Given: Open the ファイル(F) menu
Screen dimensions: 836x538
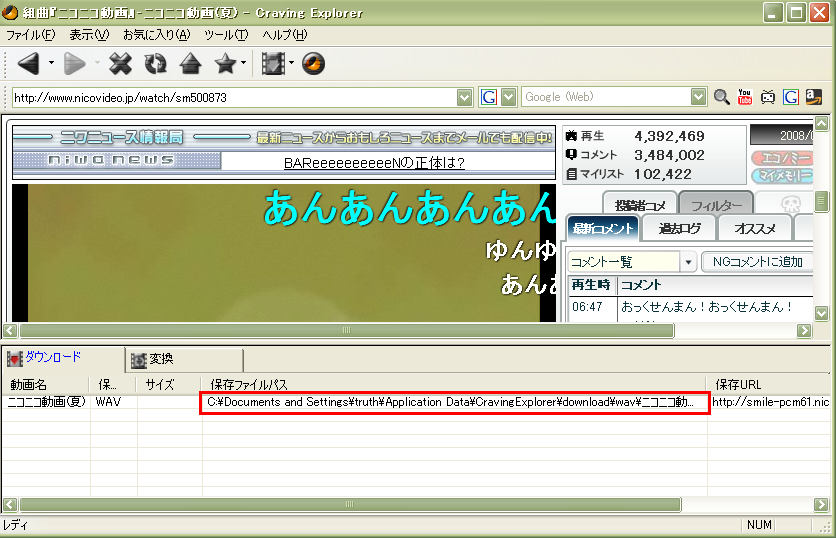Looking at the screenshot, I should [30, 35].
